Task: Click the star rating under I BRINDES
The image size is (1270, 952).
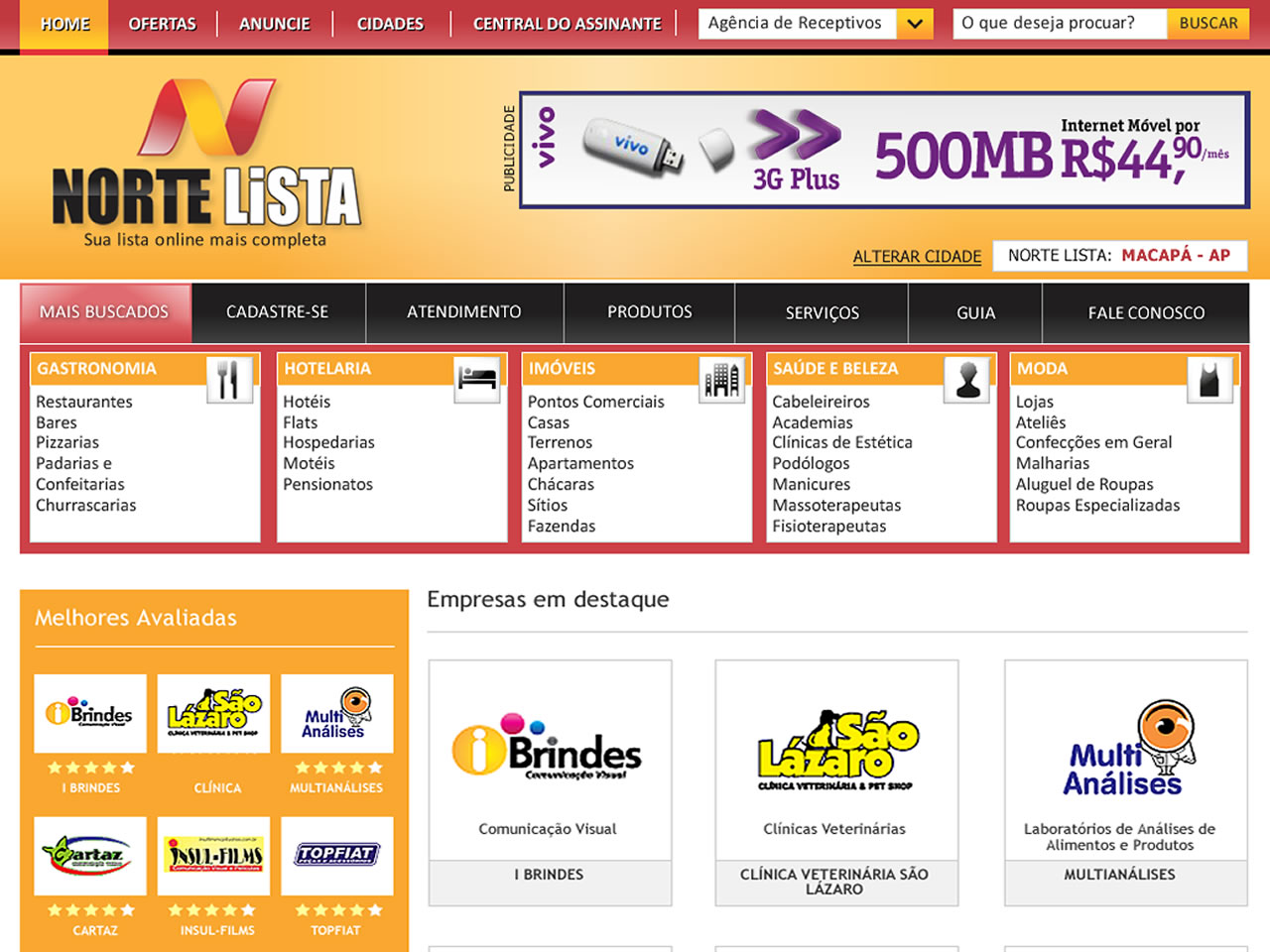Action: coord(91,768)
